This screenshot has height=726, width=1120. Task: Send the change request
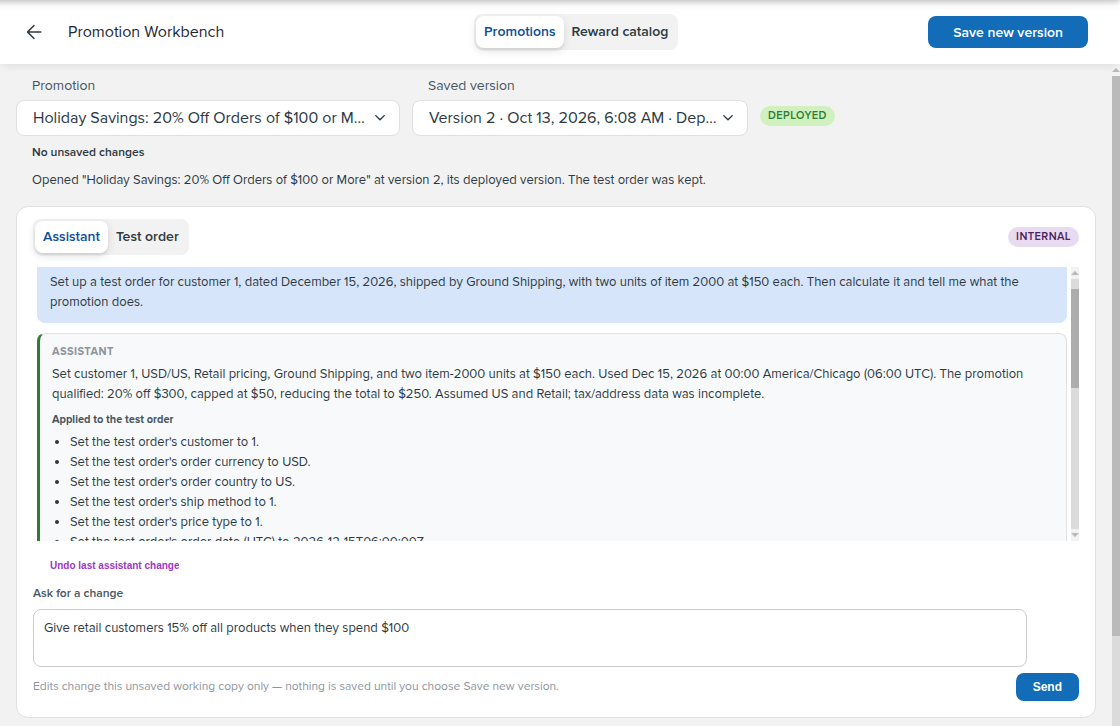click(x=1047, y=687)
